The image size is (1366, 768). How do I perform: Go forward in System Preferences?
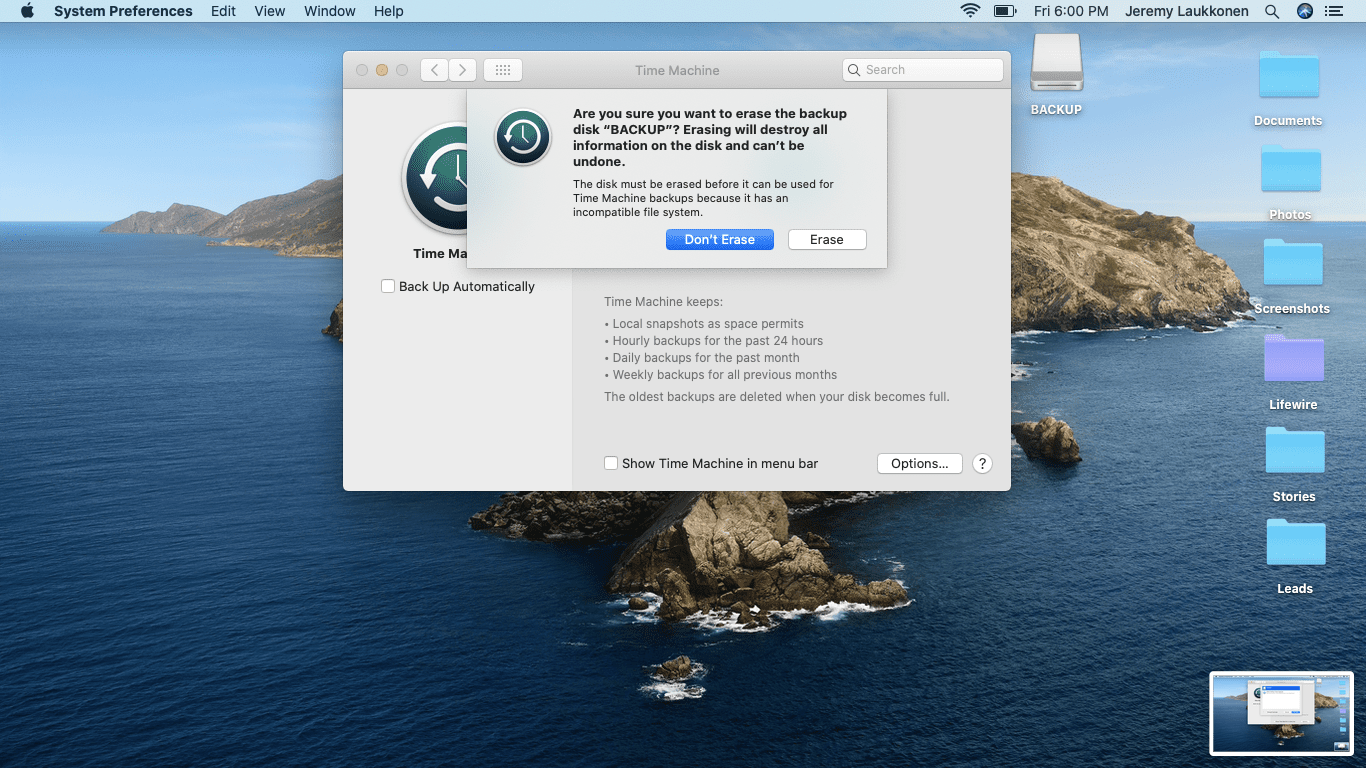(462, 70)
